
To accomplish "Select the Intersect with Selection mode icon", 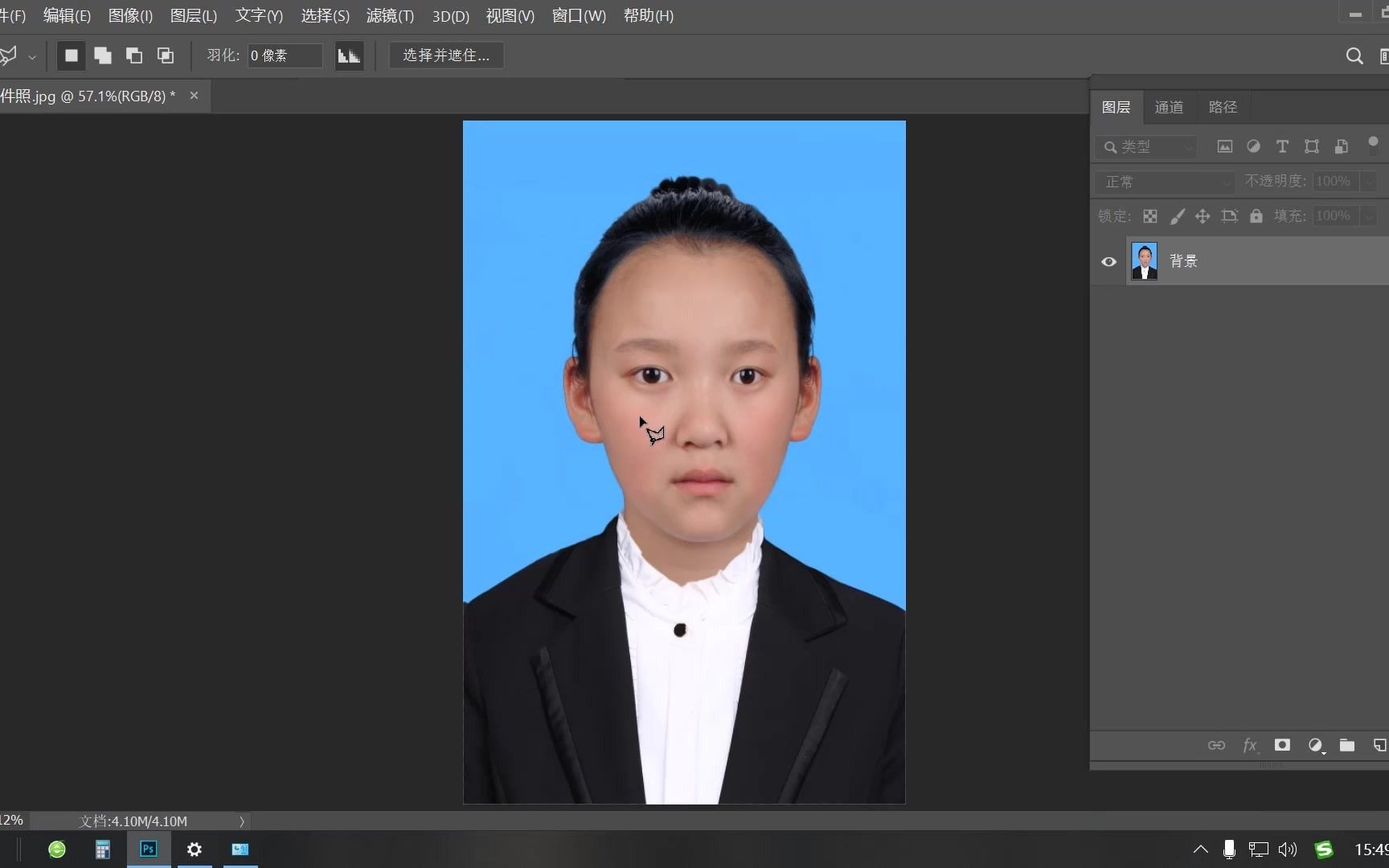I will pos(166,55).
